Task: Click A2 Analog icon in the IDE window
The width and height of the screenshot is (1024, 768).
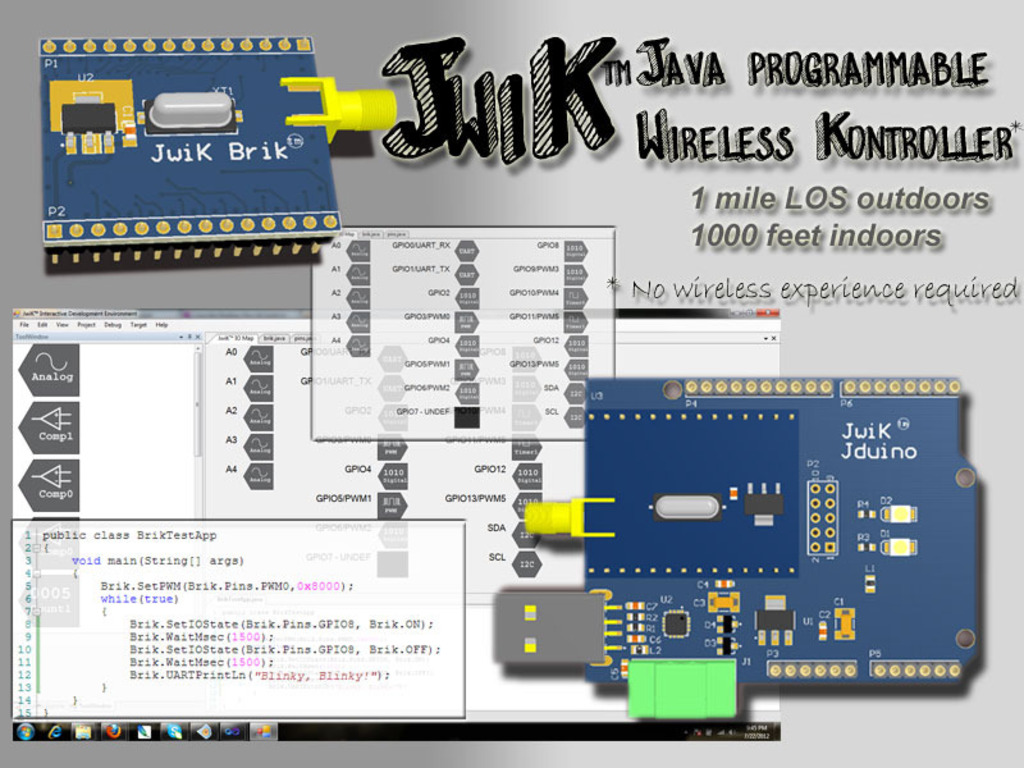Action: tap(259, 417)
